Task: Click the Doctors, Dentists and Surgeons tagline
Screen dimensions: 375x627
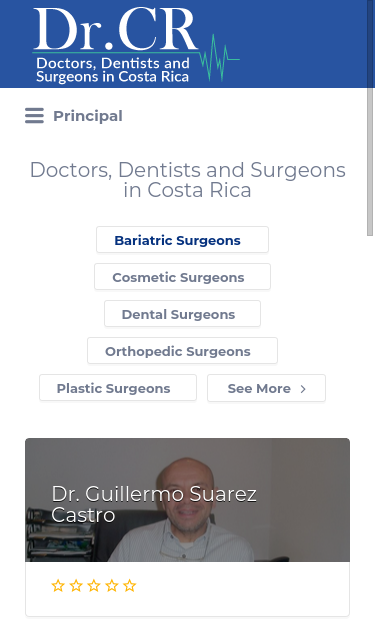Action: 112,70
